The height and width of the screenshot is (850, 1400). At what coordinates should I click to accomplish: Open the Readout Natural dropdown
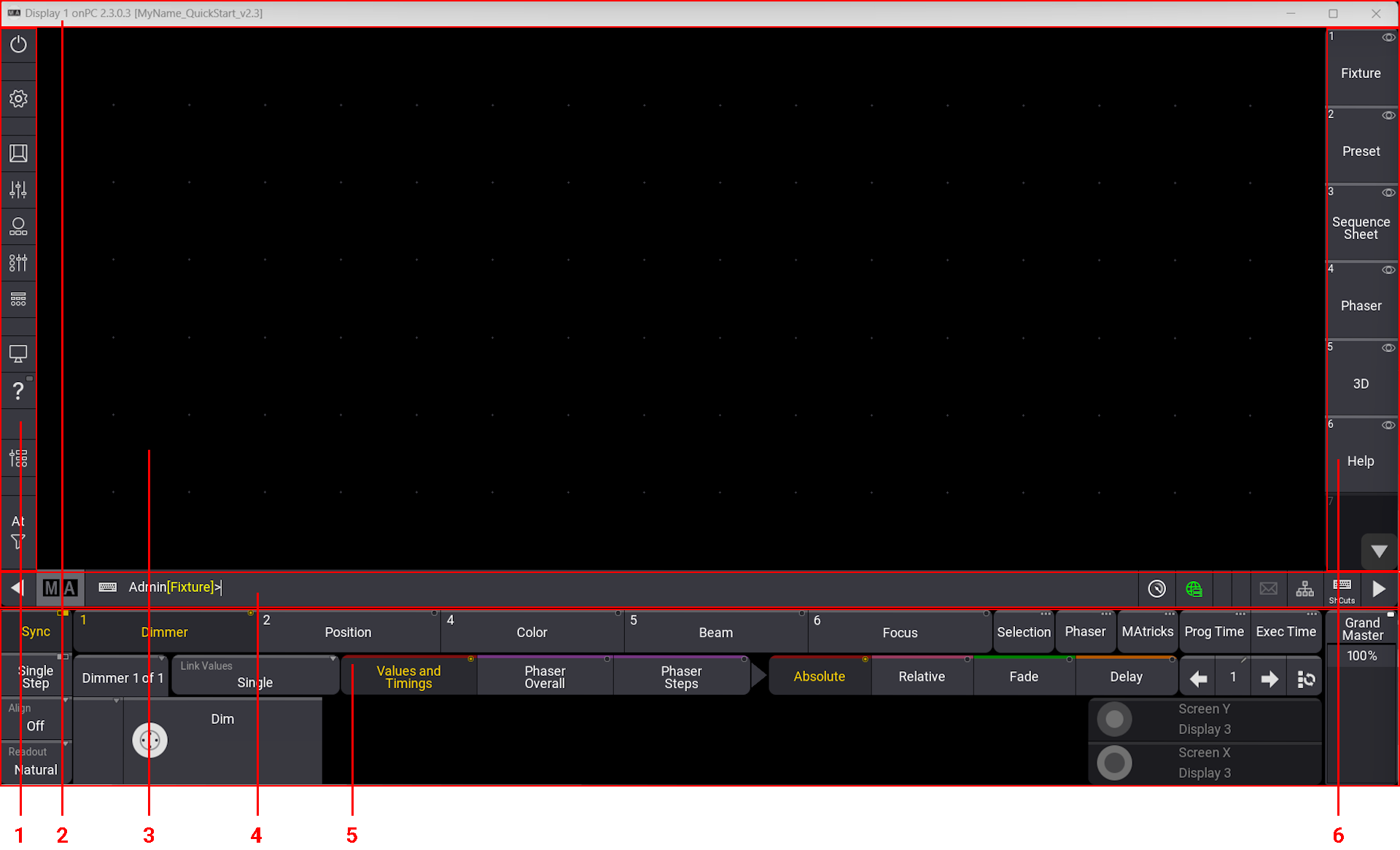point(35,762)
